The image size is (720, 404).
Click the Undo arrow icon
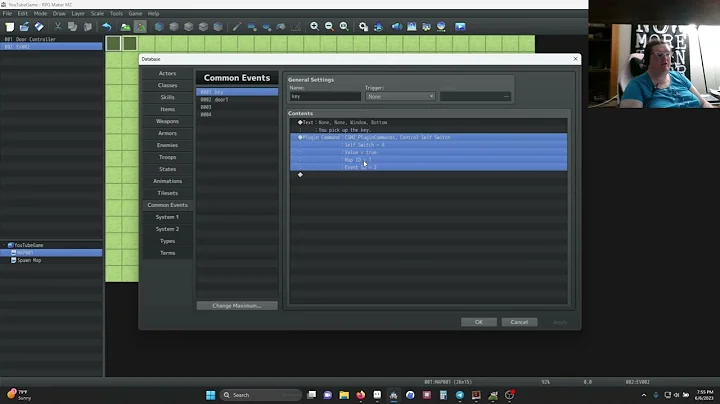tap(107, 27)
